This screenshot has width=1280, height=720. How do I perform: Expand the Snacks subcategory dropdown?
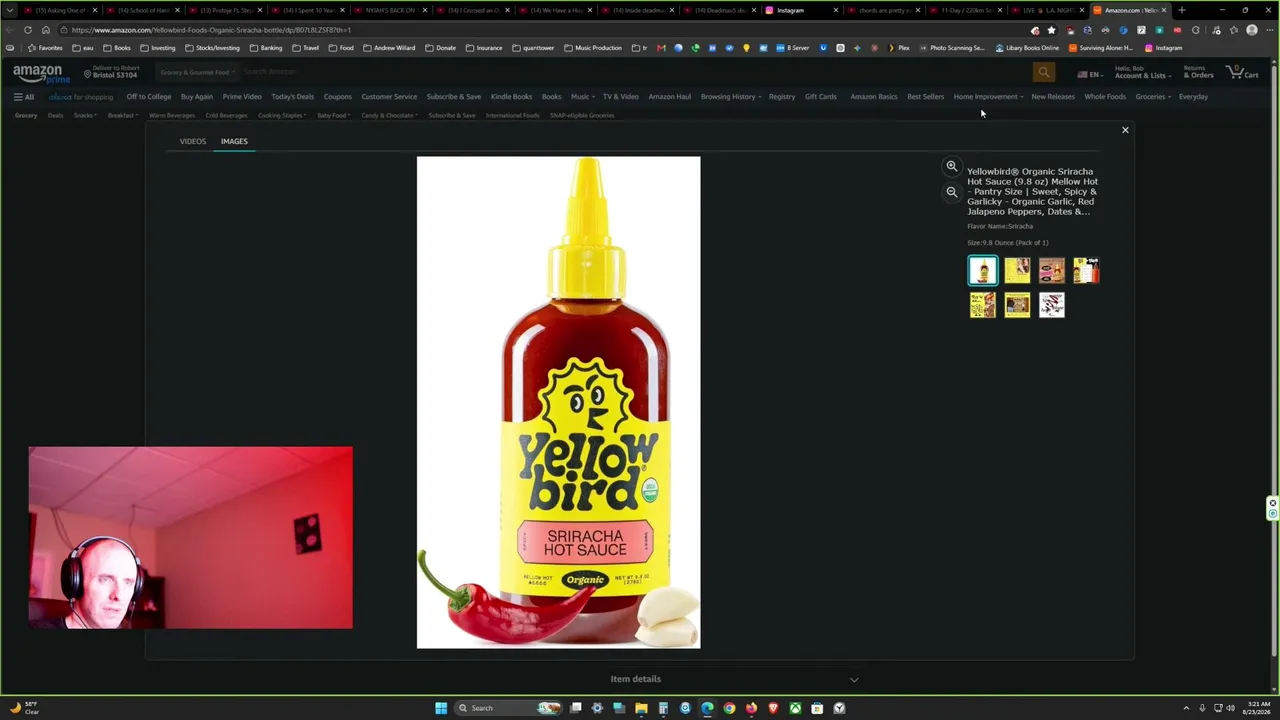pos(86,115)
